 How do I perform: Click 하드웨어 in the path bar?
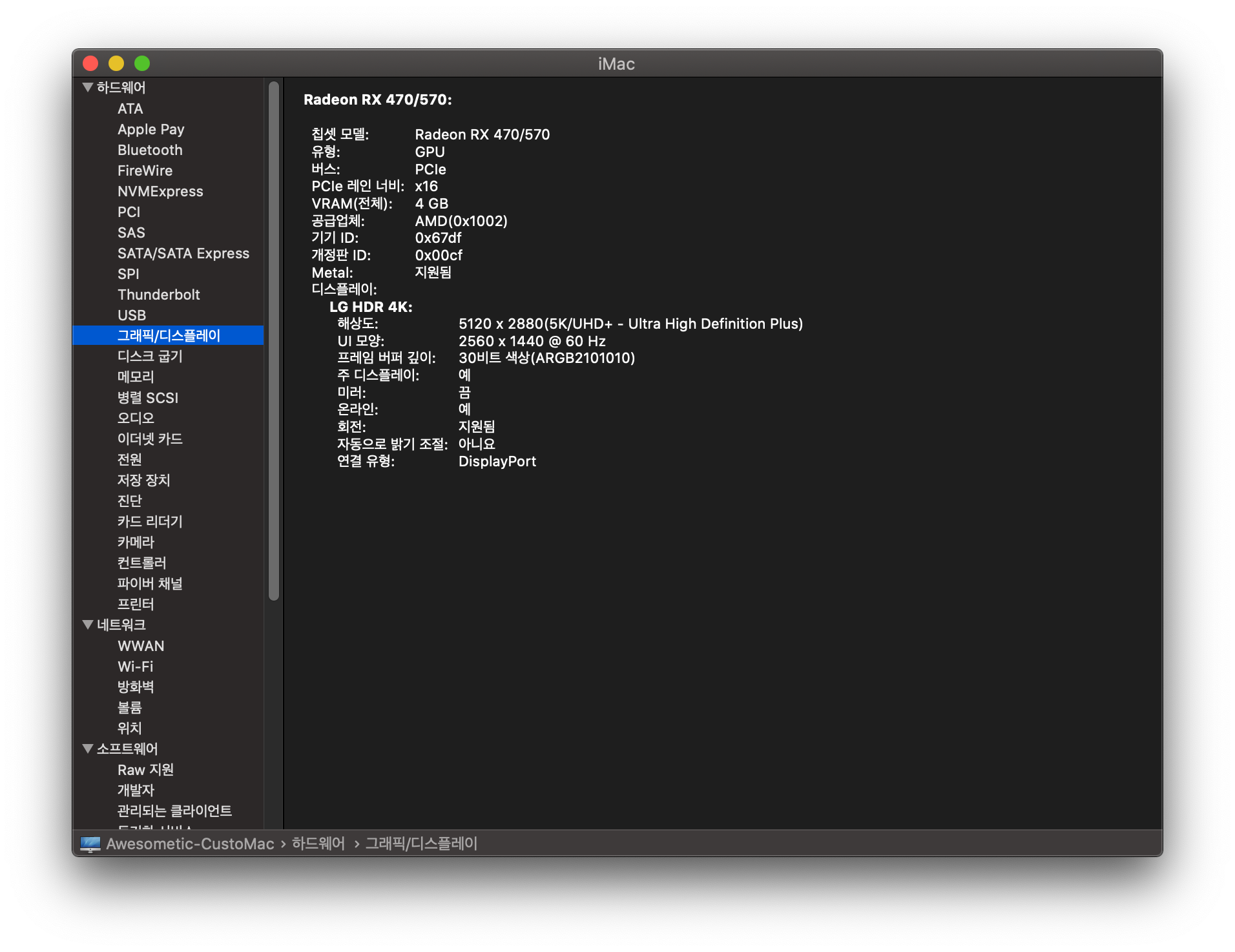tap(318, 843)
